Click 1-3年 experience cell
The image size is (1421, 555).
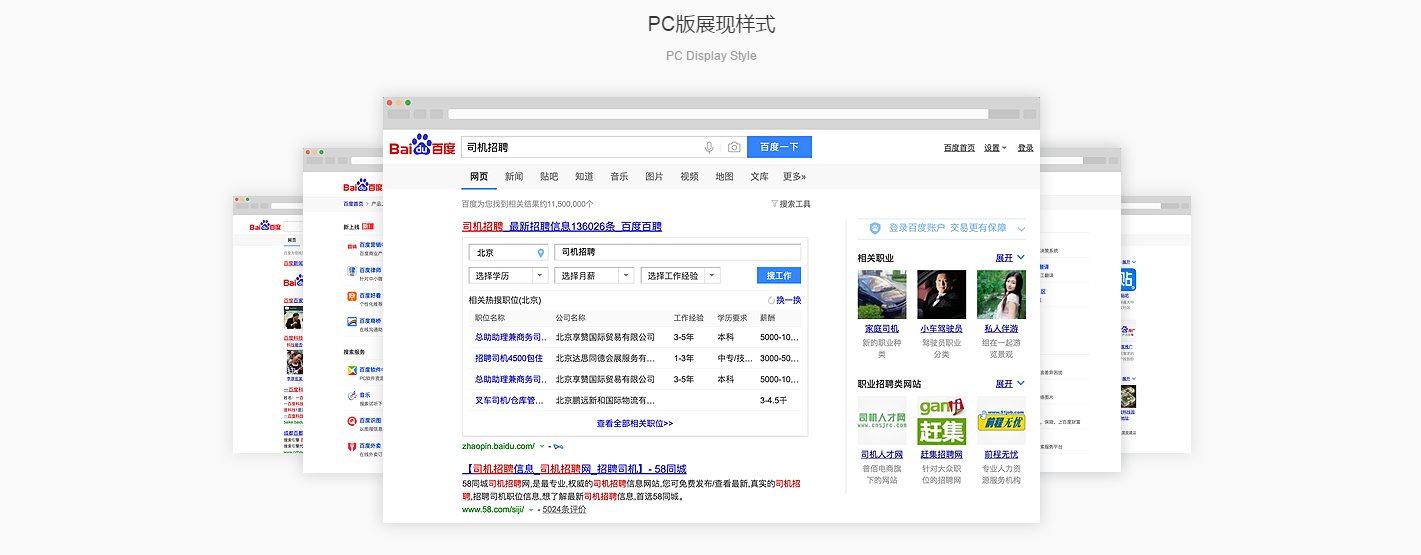coord(684,358)
